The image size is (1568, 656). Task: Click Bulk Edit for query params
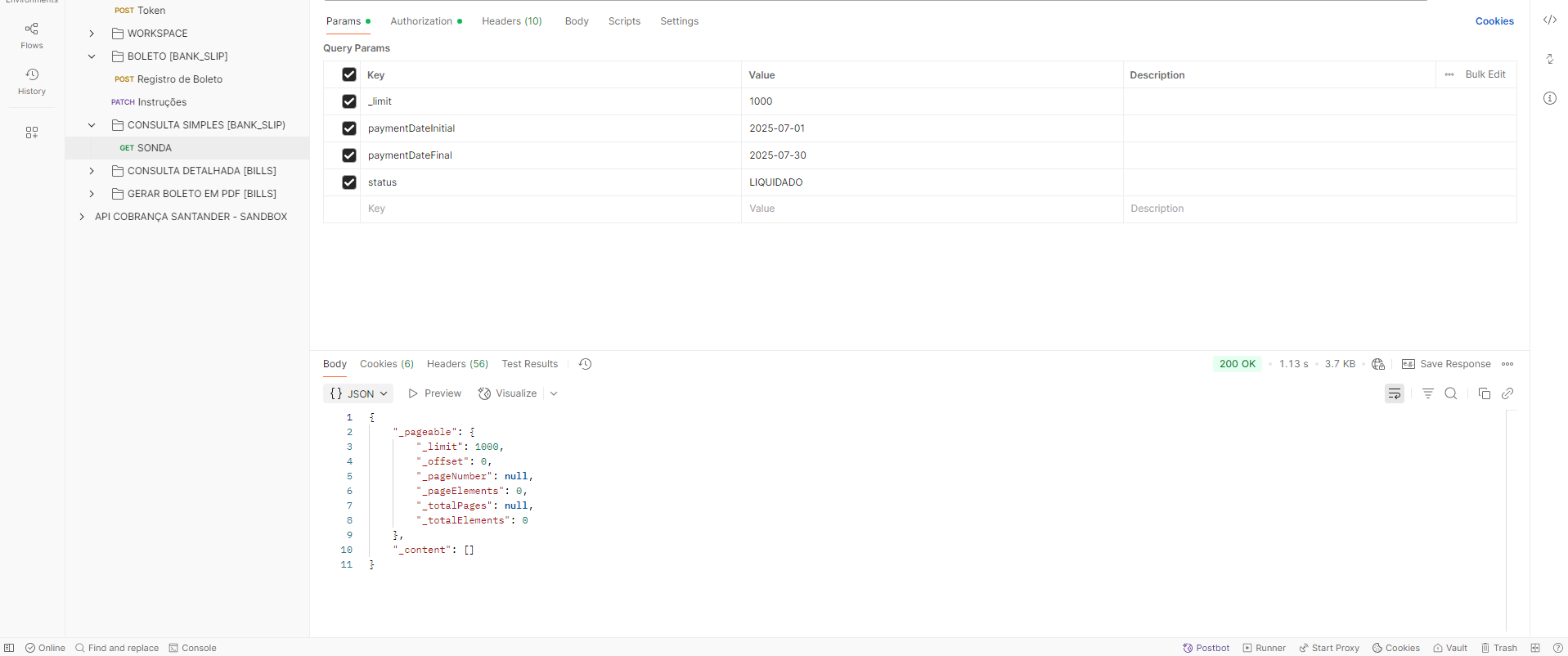1485,74
